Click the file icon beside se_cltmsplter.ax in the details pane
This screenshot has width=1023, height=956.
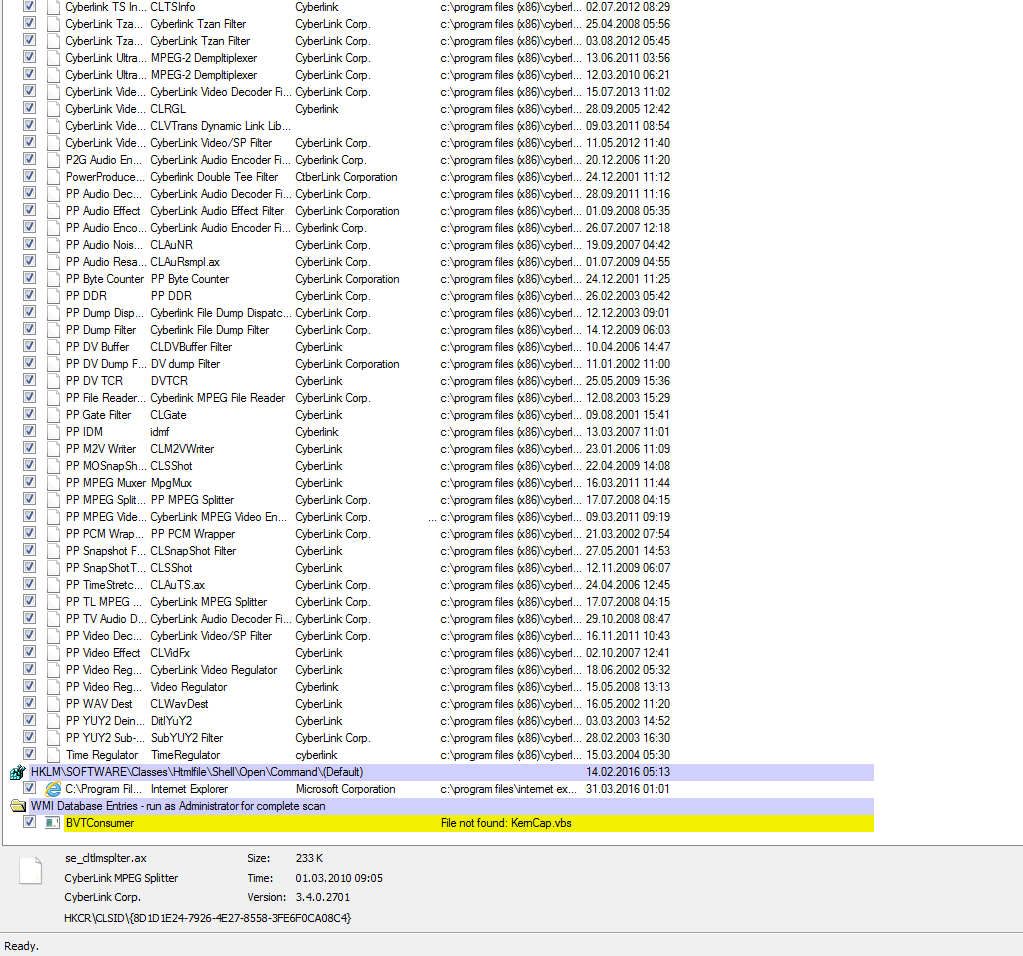[30, 871]
